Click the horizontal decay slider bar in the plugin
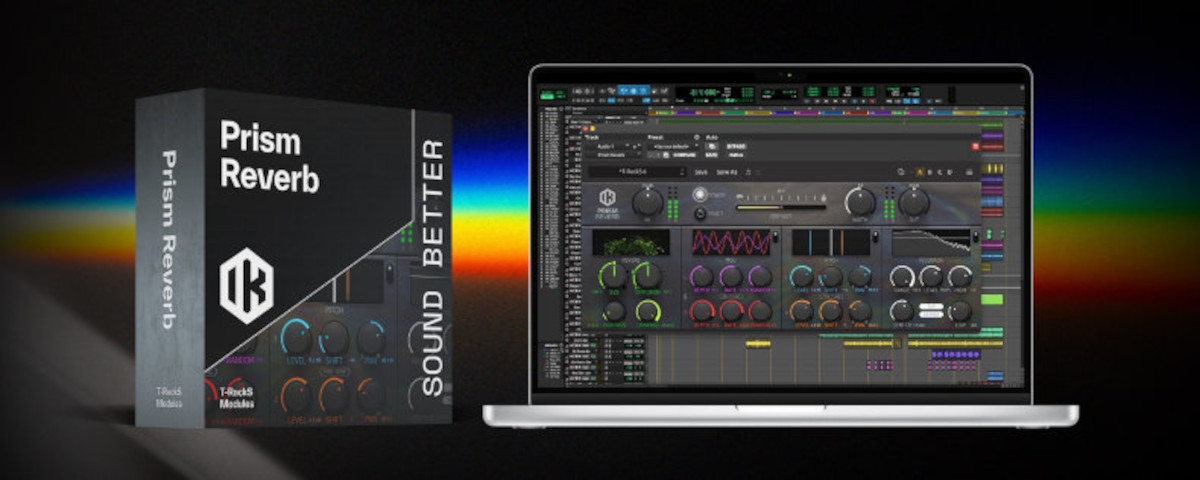Screen dimensions: 1200x480 [x=781, y=207]
